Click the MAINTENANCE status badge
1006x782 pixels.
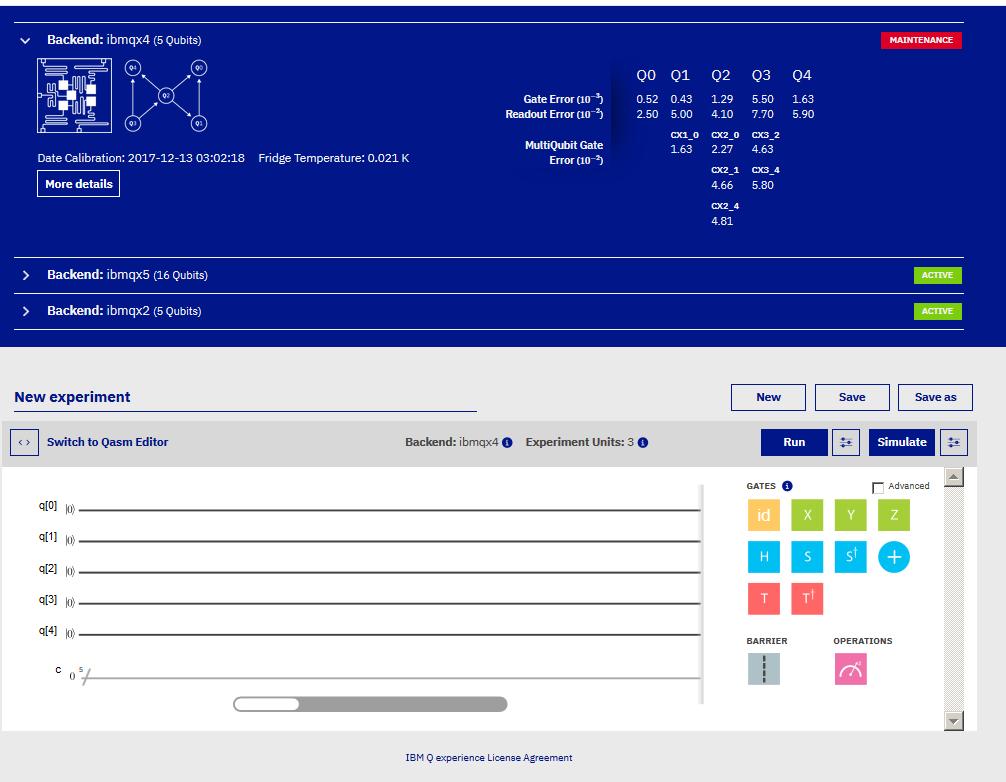coord(921,40)
